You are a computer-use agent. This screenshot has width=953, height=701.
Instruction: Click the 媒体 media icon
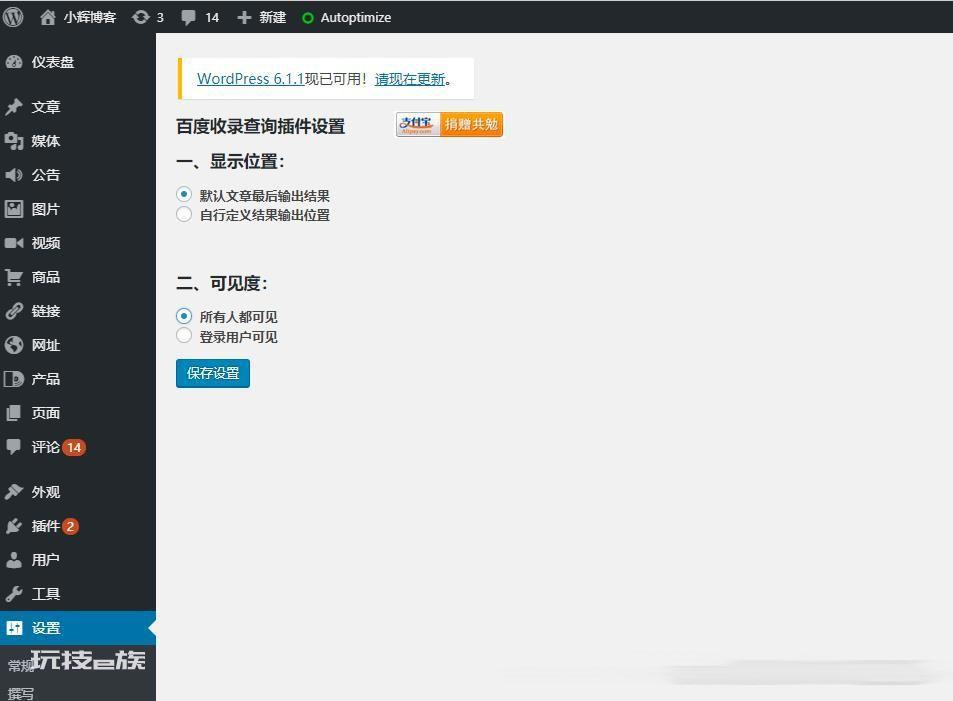(13, 141)
